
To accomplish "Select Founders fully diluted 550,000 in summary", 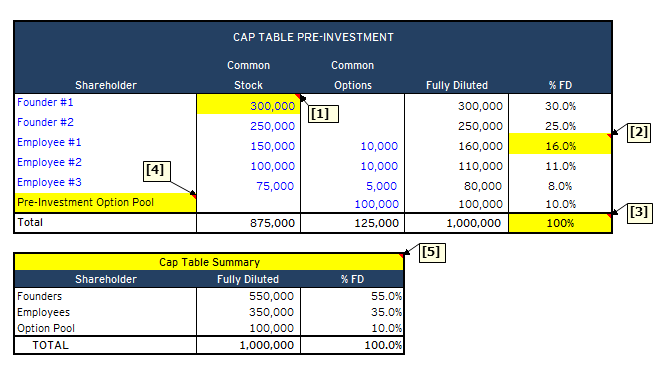I will tap(249, 296).
